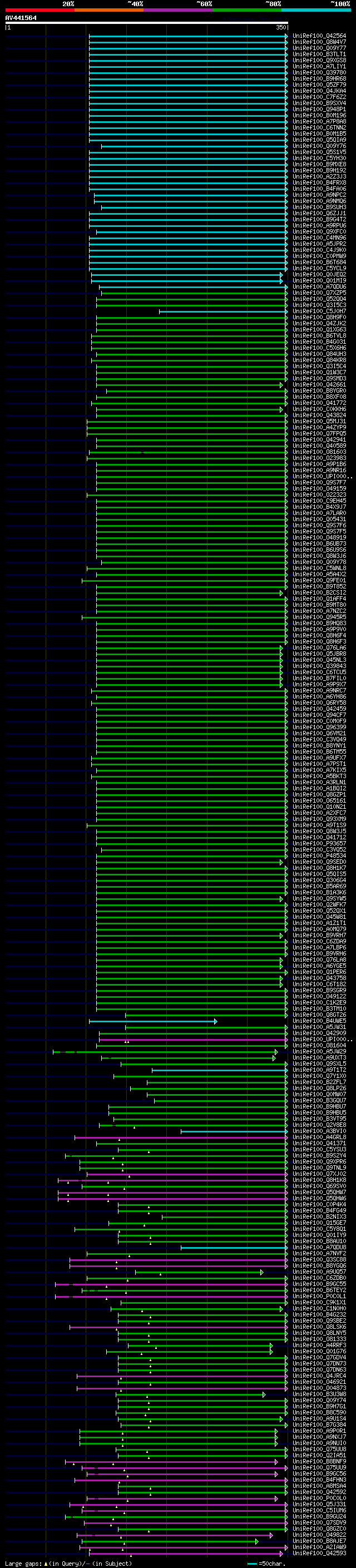Select label UniRef100_A9UQ57

[319, 1272]
